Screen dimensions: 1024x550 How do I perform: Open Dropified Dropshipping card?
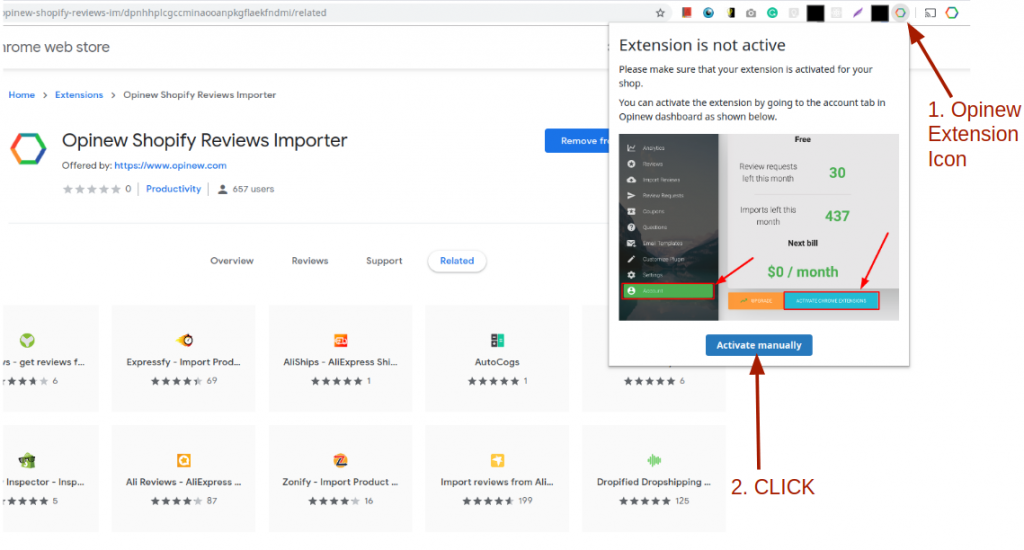tap(654, 478)
